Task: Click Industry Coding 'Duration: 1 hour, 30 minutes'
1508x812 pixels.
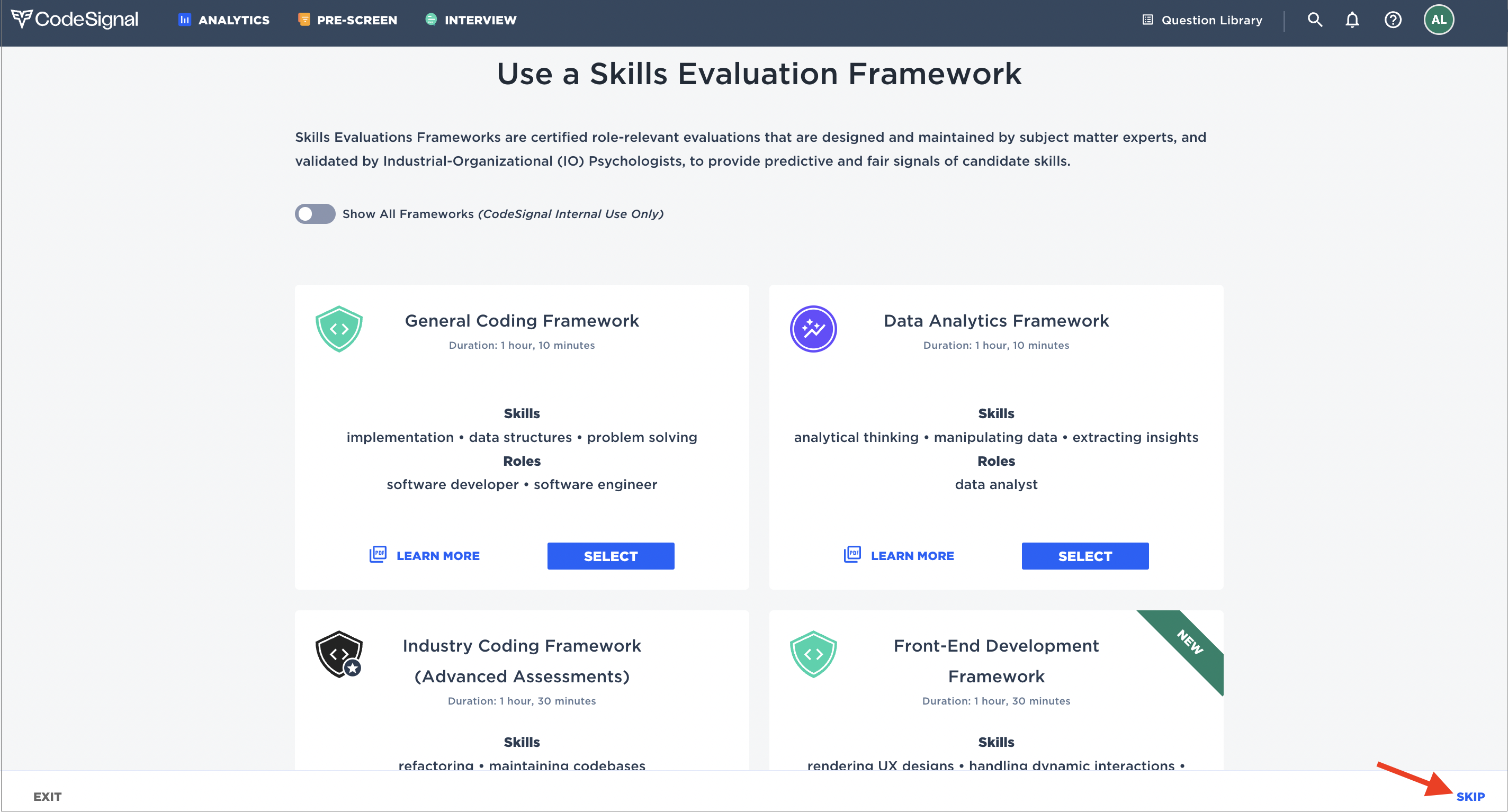Action: 522,701
